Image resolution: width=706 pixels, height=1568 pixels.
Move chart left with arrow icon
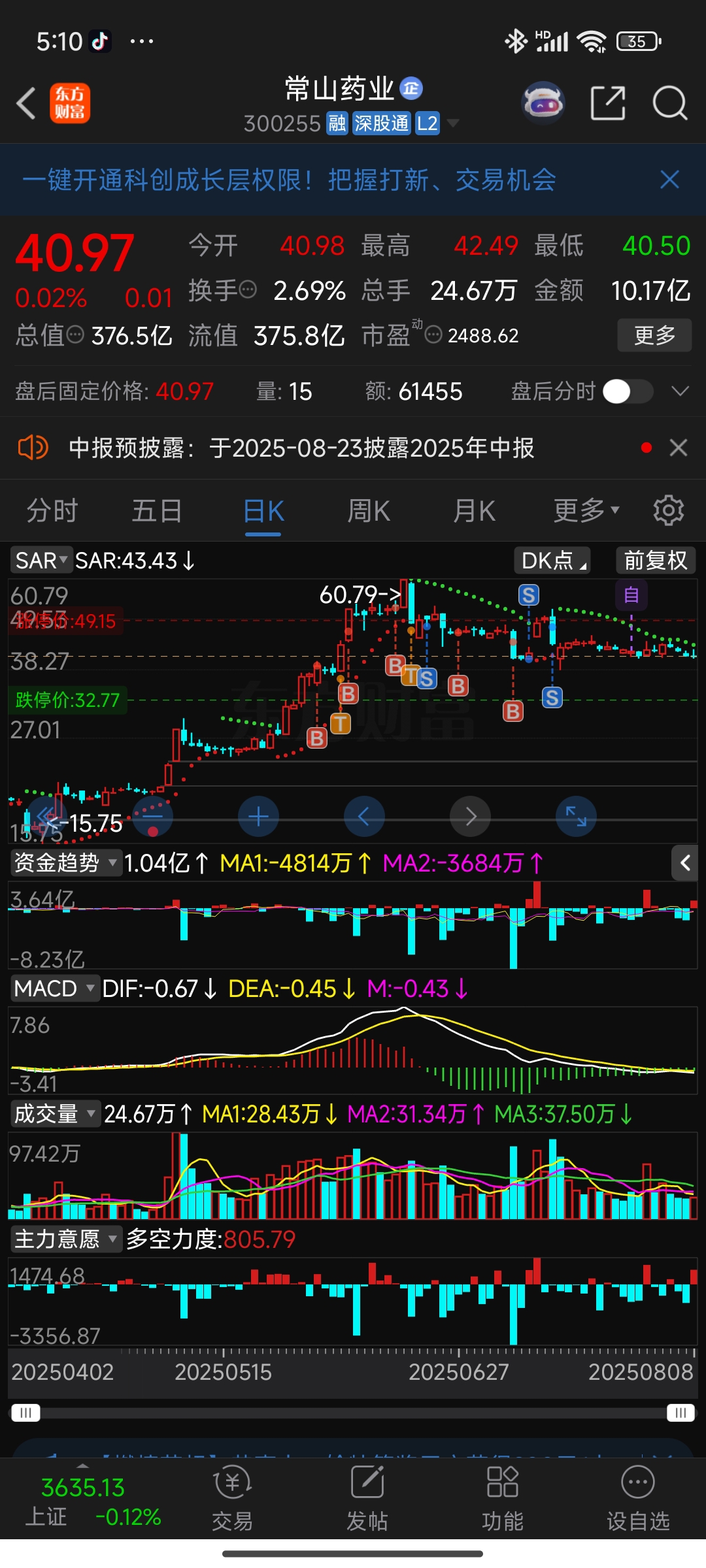point(364,816)
